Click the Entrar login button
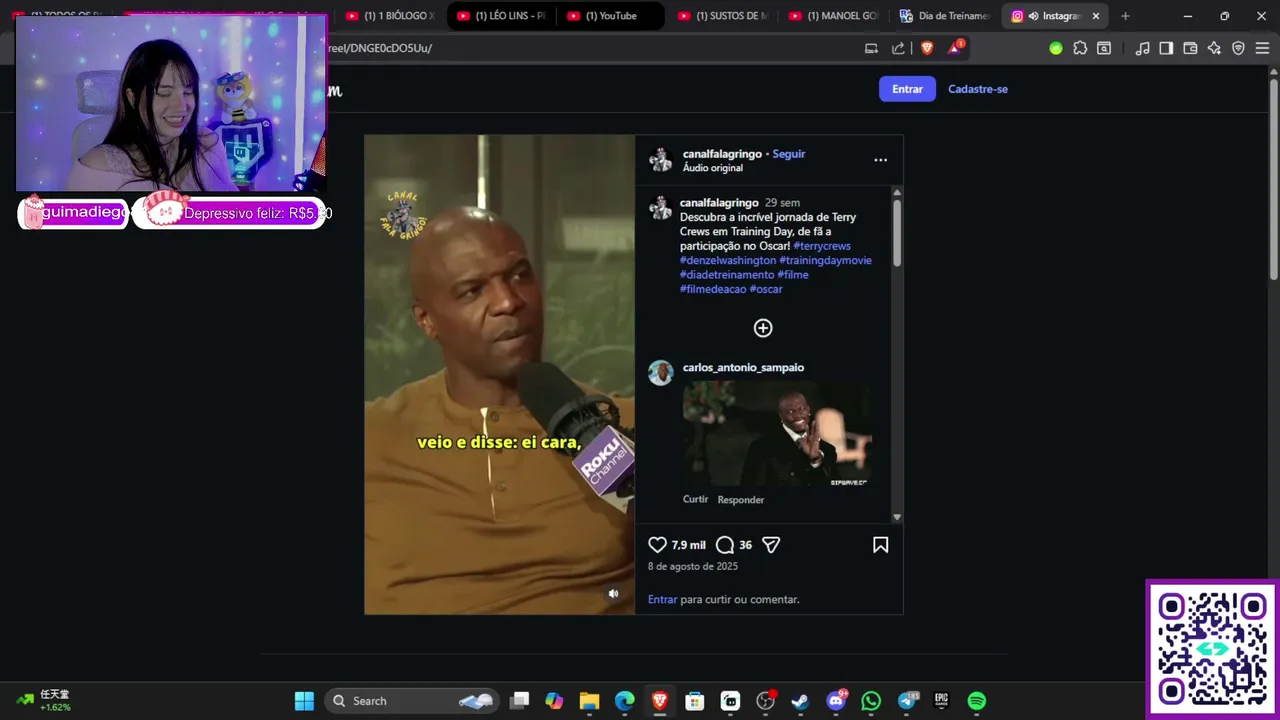The height and width of the screenshot is (720, 1280). (x=907, y=89)
